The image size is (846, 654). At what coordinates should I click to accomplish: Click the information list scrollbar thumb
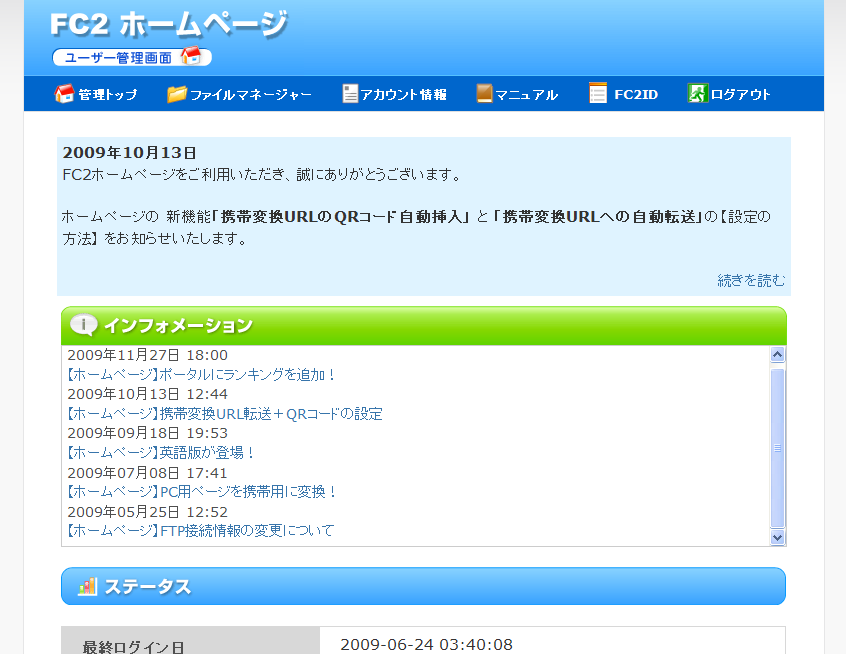pos(777,448)
